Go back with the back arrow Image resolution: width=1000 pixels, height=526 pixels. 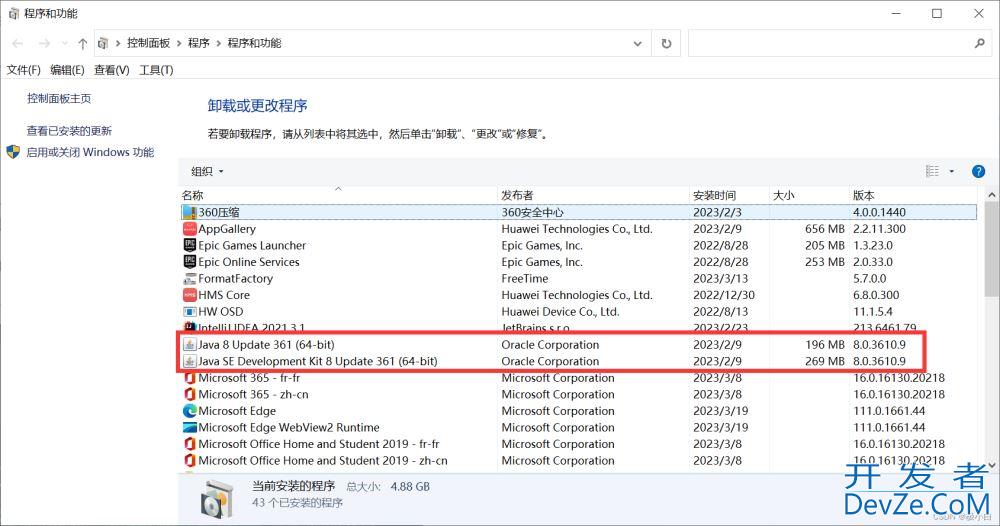pos(18,43)
